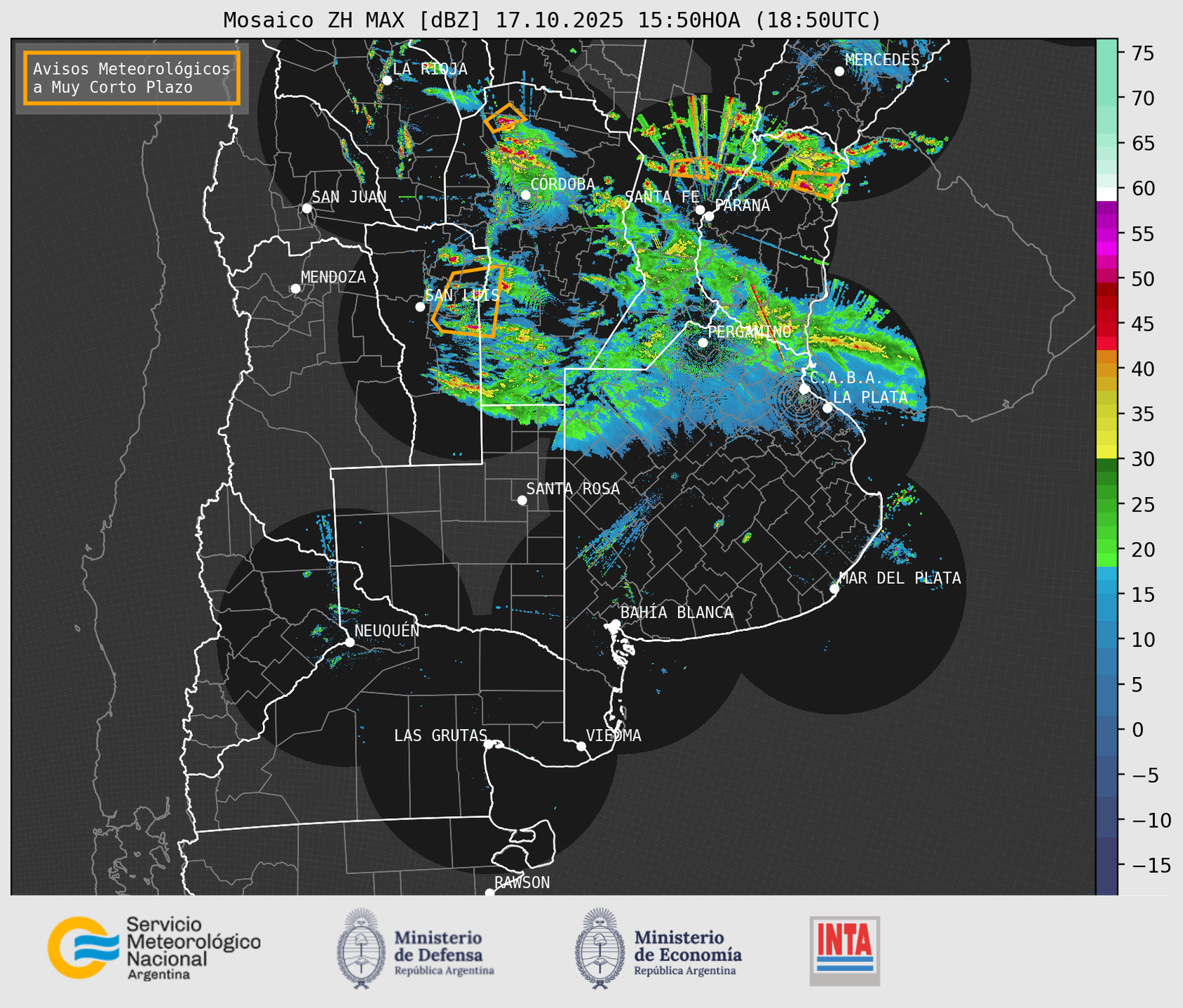Screen dimensions: 1183x1008
Task: Select the CÓRDOBA city label
Action: (x=562, y=184)
